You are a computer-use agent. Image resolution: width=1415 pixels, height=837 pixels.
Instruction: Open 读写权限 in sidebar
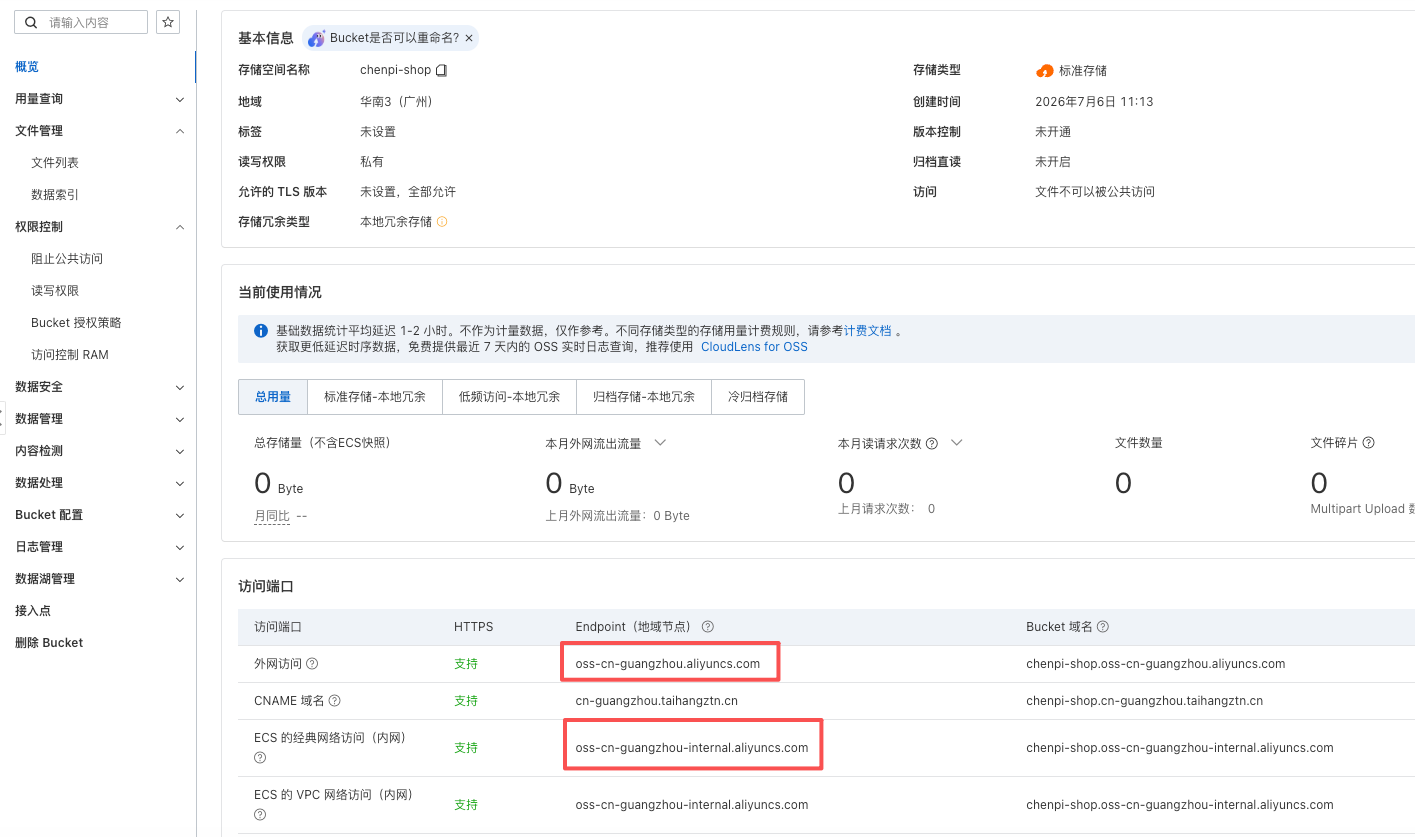tap(55, 291)
